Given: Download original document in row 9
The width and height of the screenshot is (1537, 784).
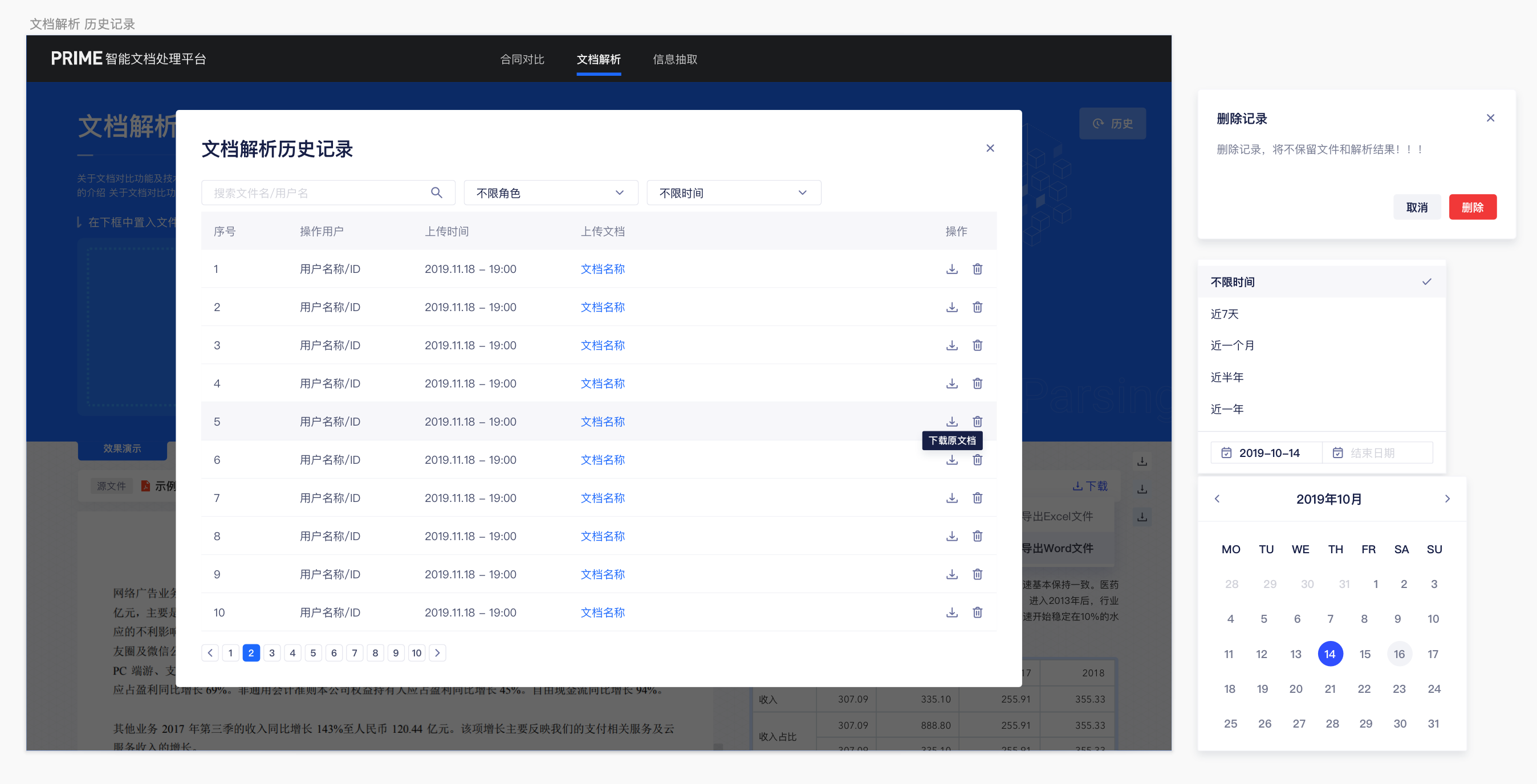Looking at the screenshot, I should coord(952,574).
